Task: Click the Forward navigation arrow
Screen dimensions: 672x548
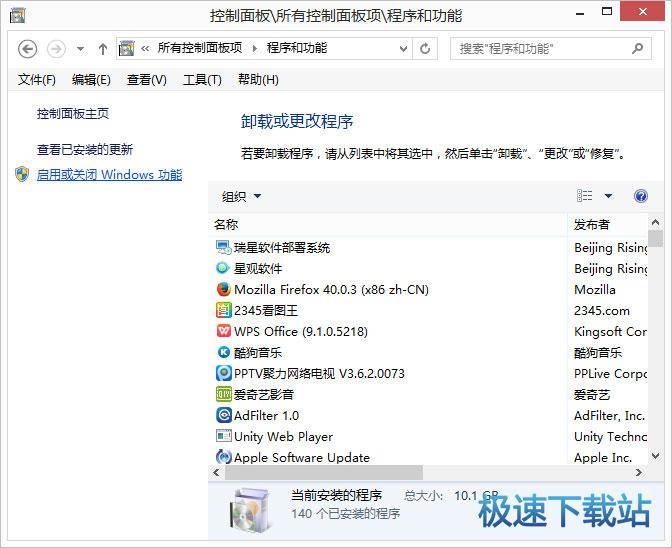Action: tap(56, 49)
